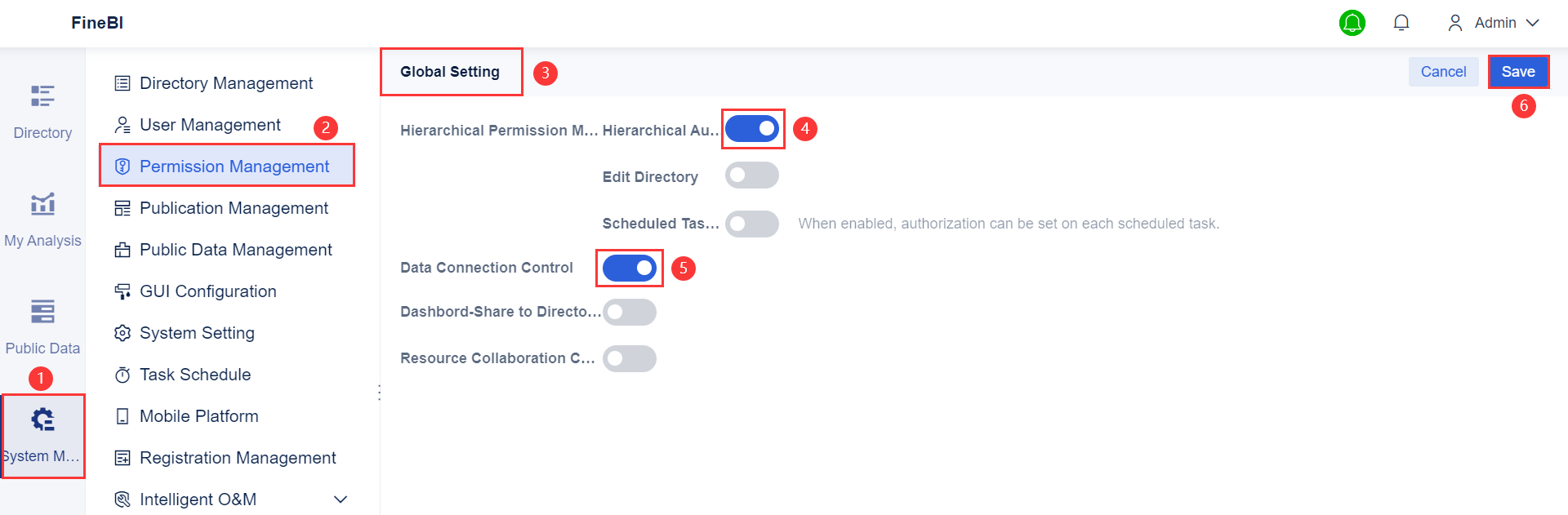
Task: Open Permission Management menu item
Action: coord(234,166)
